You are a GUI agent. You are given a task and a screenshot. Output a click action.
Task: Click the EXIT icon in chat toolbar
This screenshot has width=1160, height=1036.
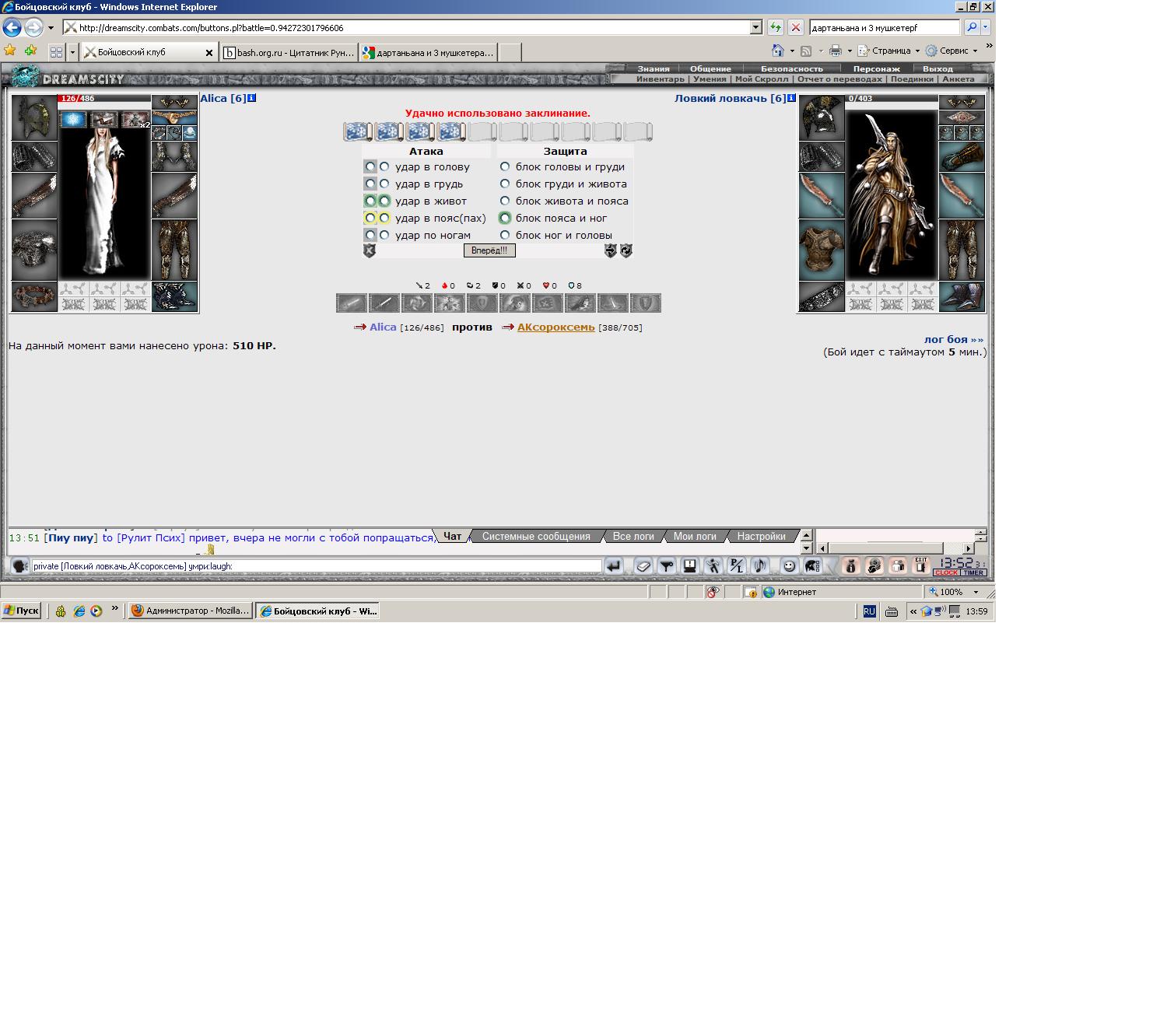pos(921,566)
